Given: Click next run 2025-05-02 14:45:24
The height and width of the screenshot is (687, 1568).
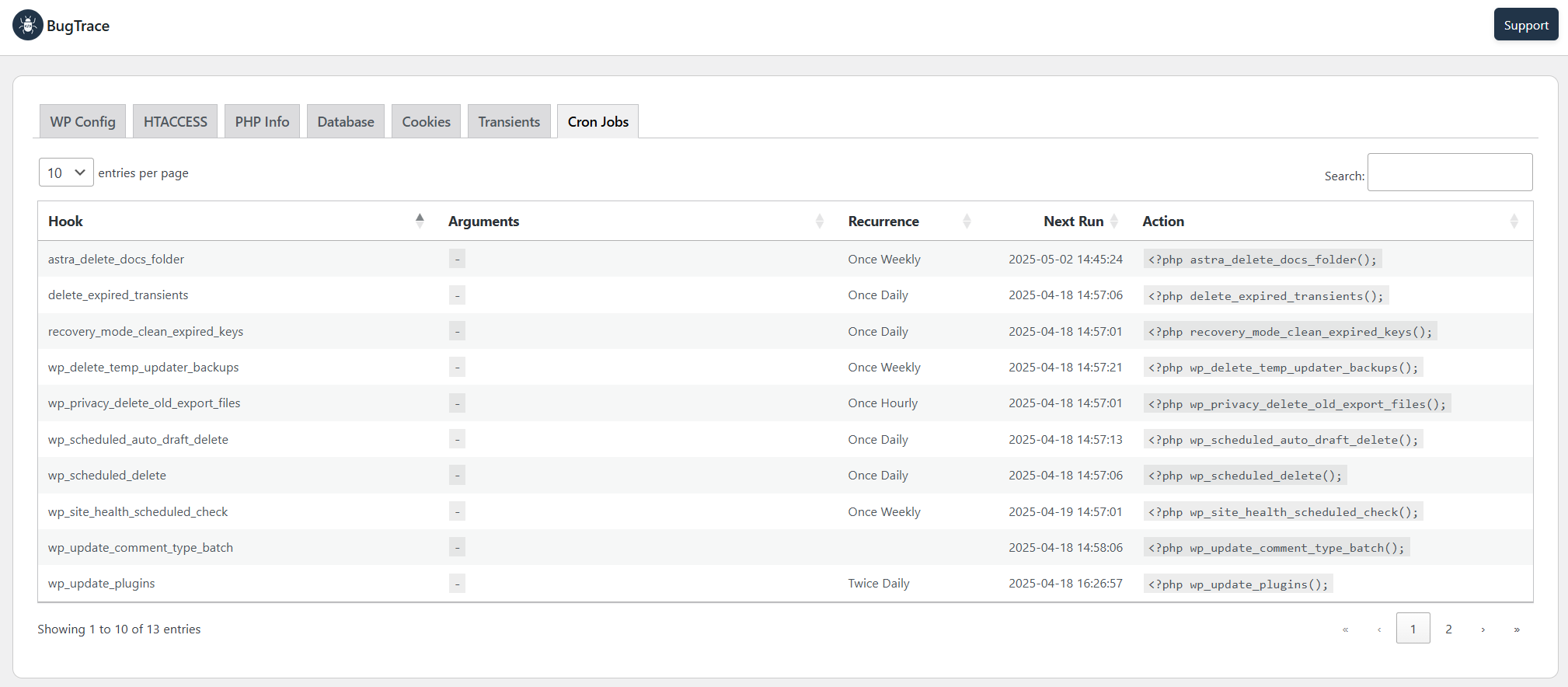Looking at the screenshot, I should [1065, 260].
